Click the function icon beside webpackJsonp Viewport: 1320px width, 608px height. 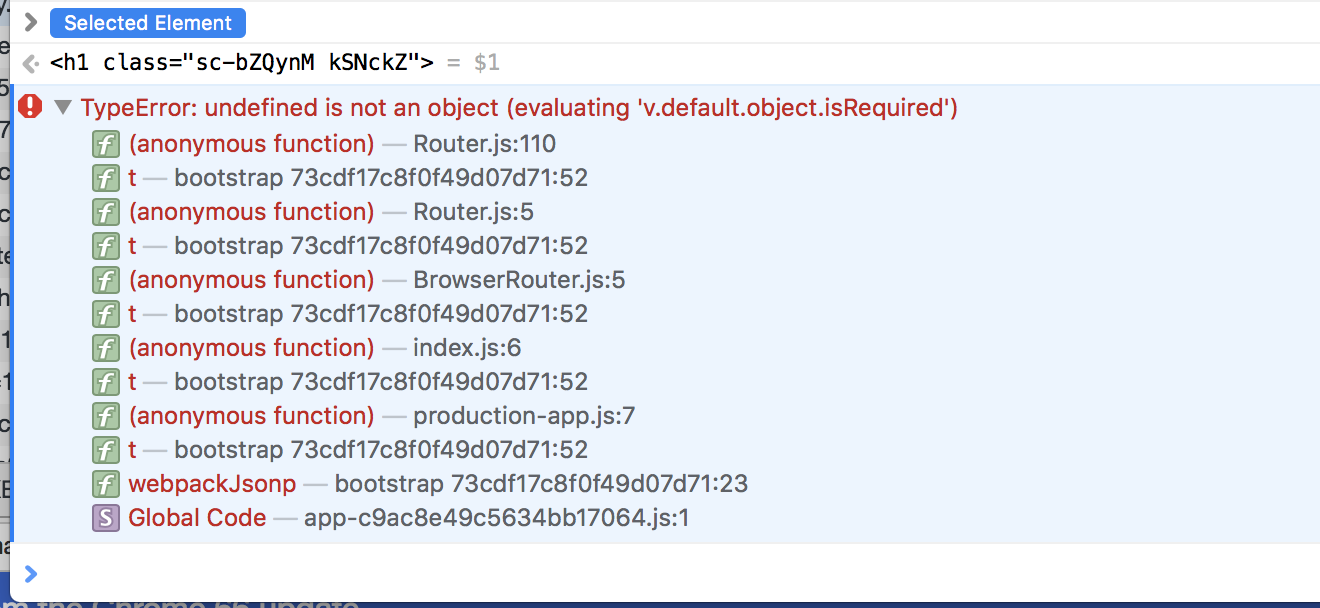[x=105, y=483]
